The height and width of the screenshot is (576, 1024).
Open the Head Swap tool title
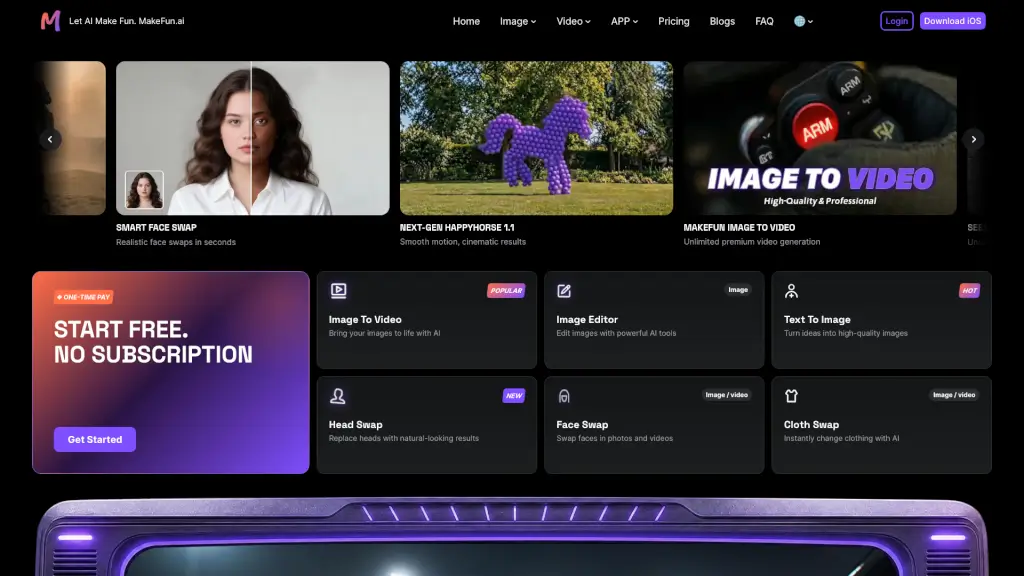(x=355, y=424)
